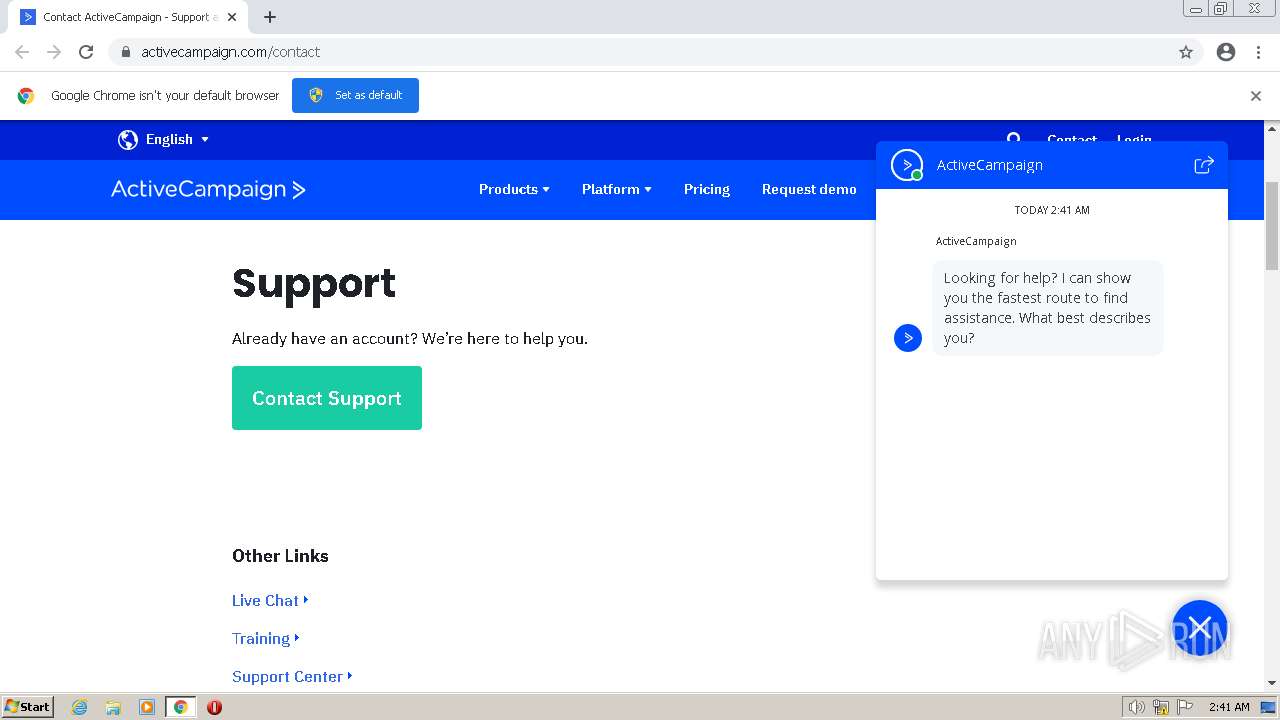Screen dimensions: 1280x720
Task: Click the globe language icon
Action: coord(128,140)
